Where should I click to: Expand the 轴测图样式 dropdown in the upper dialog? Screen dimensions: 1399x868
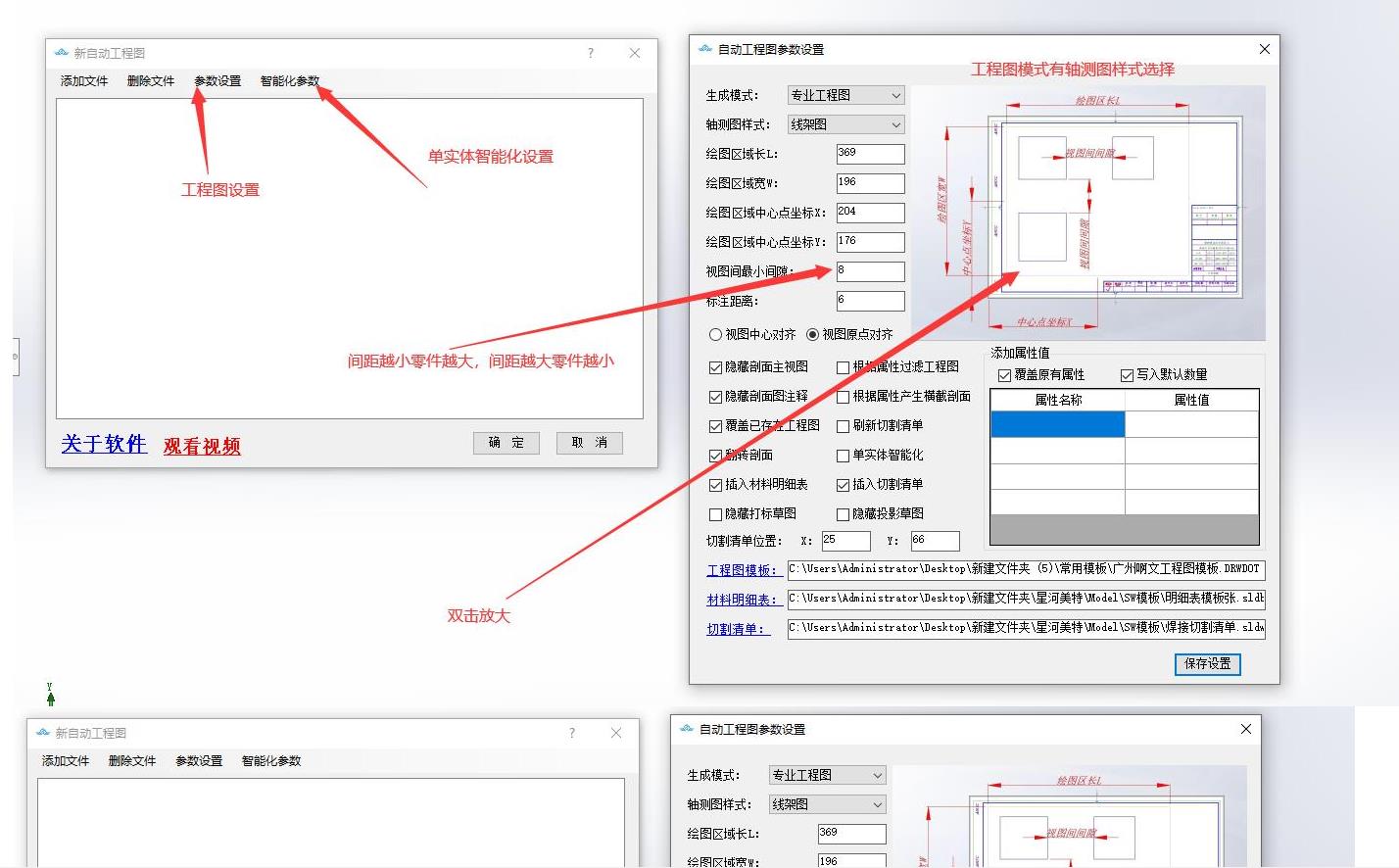pyautogui.click(x=845, y=124)
